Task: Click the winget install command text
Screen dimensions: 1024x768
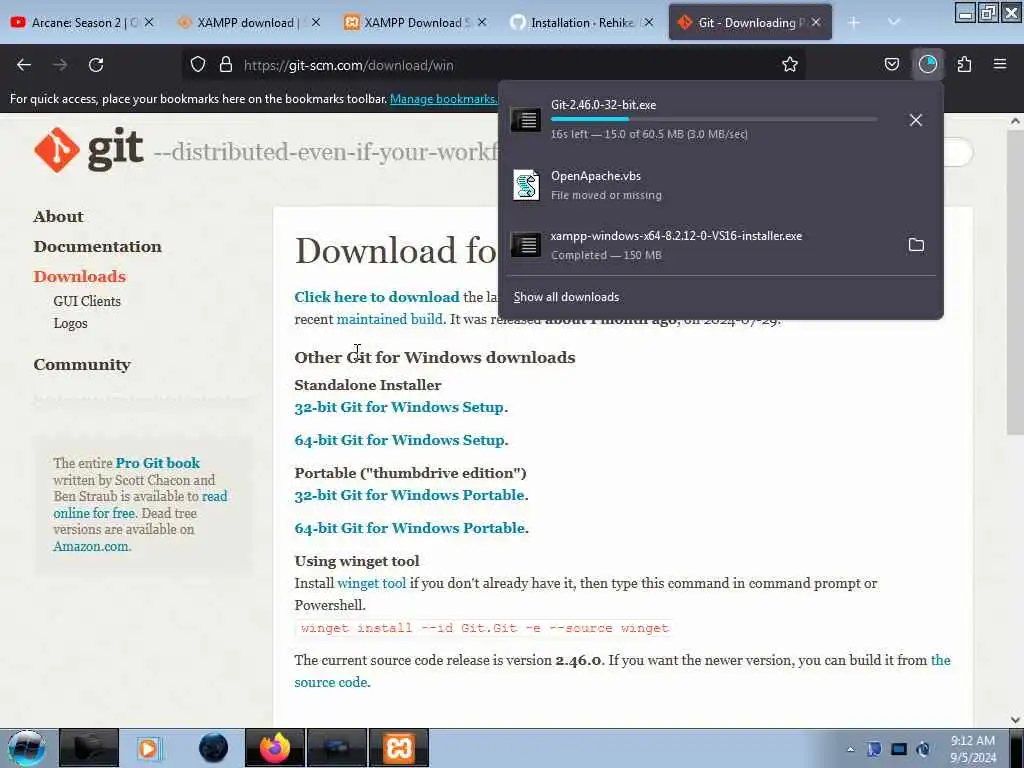Action: [x=485, y=628]
